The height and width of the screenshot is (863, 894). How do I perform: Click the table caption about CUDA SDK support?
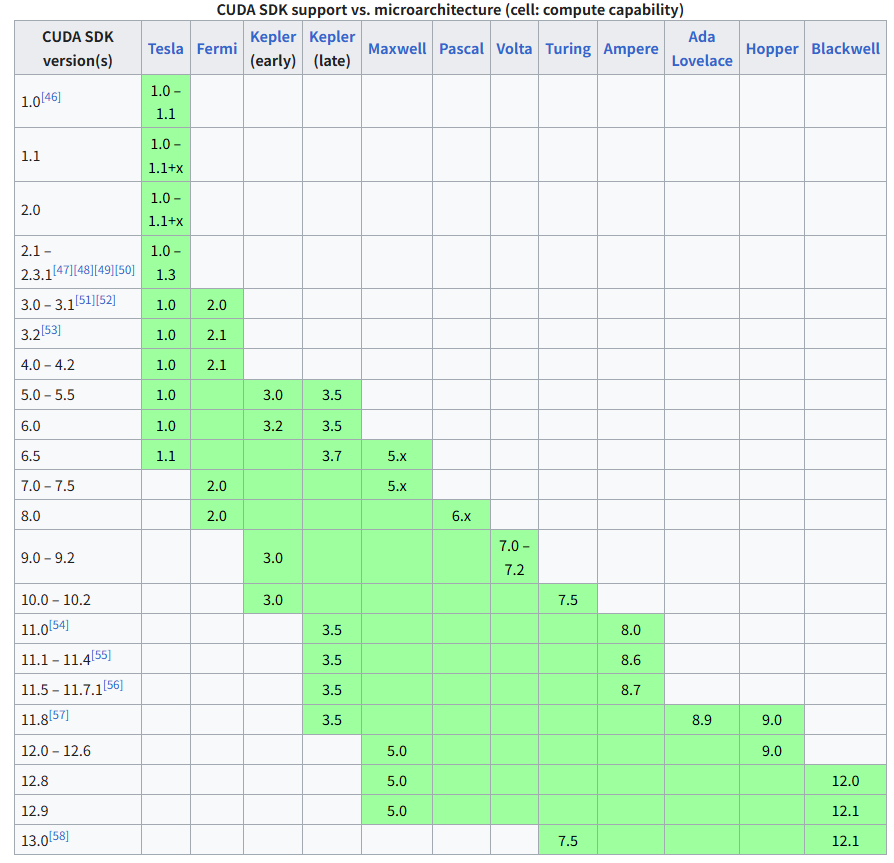450,10
